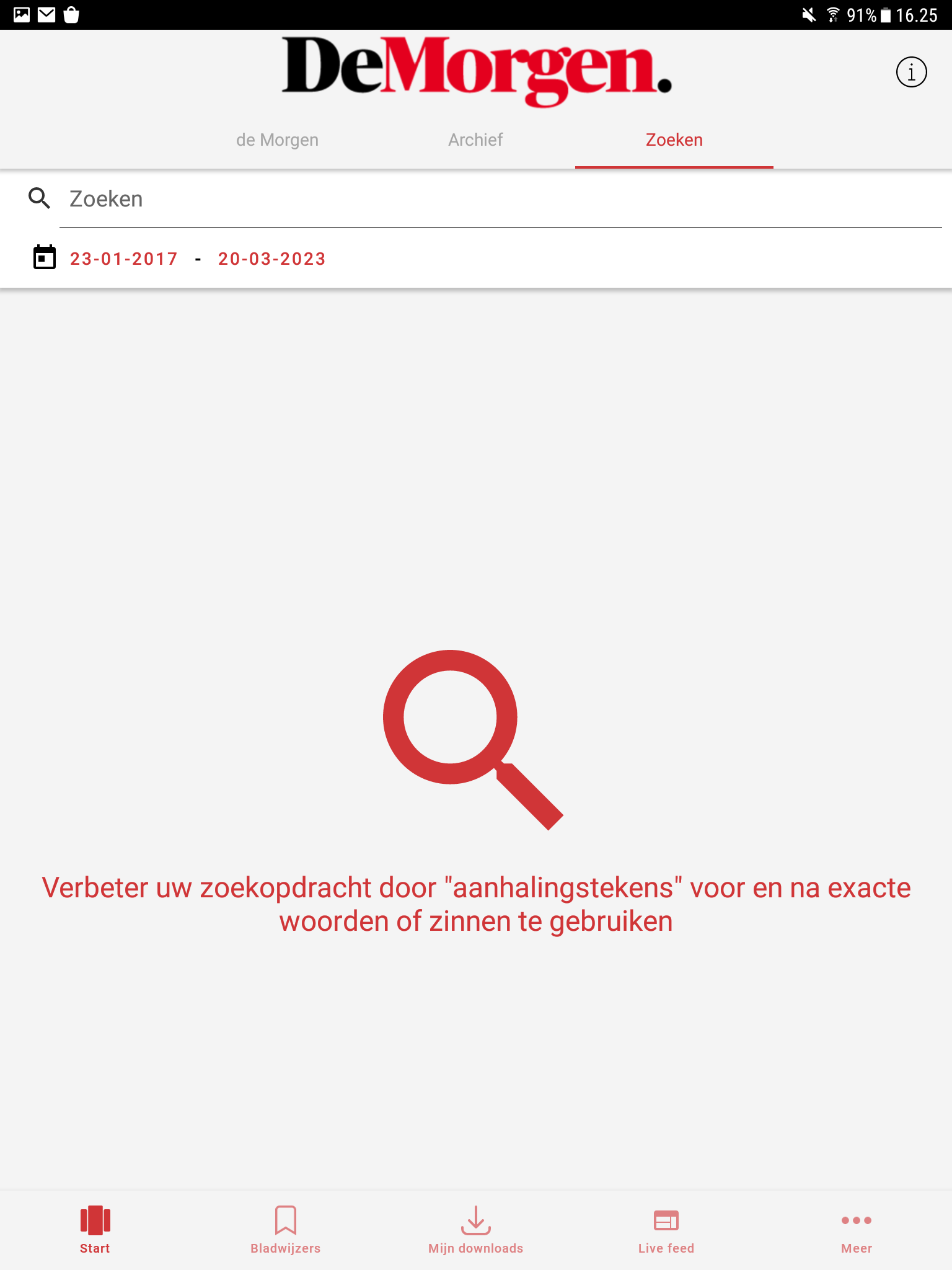Screen dimensions: 952x1270
Task: Switch to the de Morgen tab
Action: pos(277,140)
